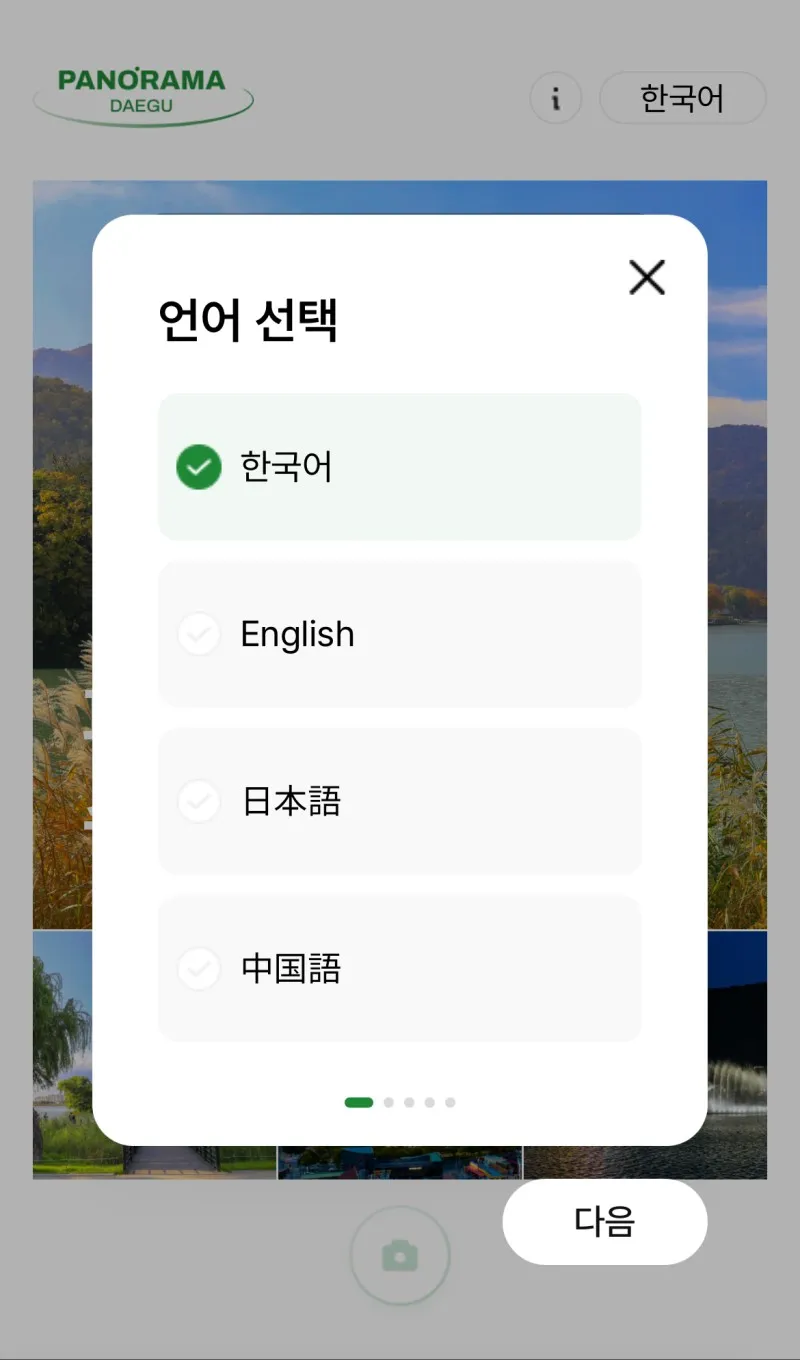Viewport: 800px width, 1360px height.
Task: Click the check circle beside 中国語
Action: point(198,968)
